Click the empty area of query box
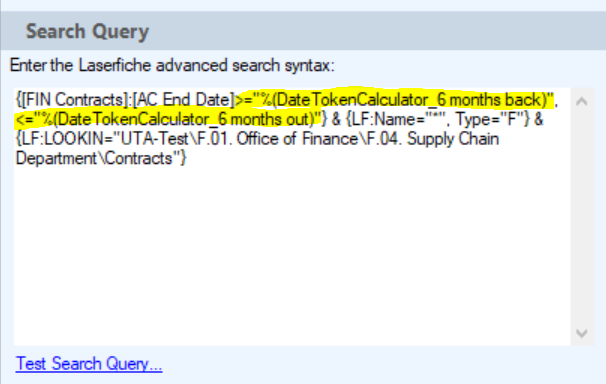This screenshot has height=384, width=606. pos(292,255)
